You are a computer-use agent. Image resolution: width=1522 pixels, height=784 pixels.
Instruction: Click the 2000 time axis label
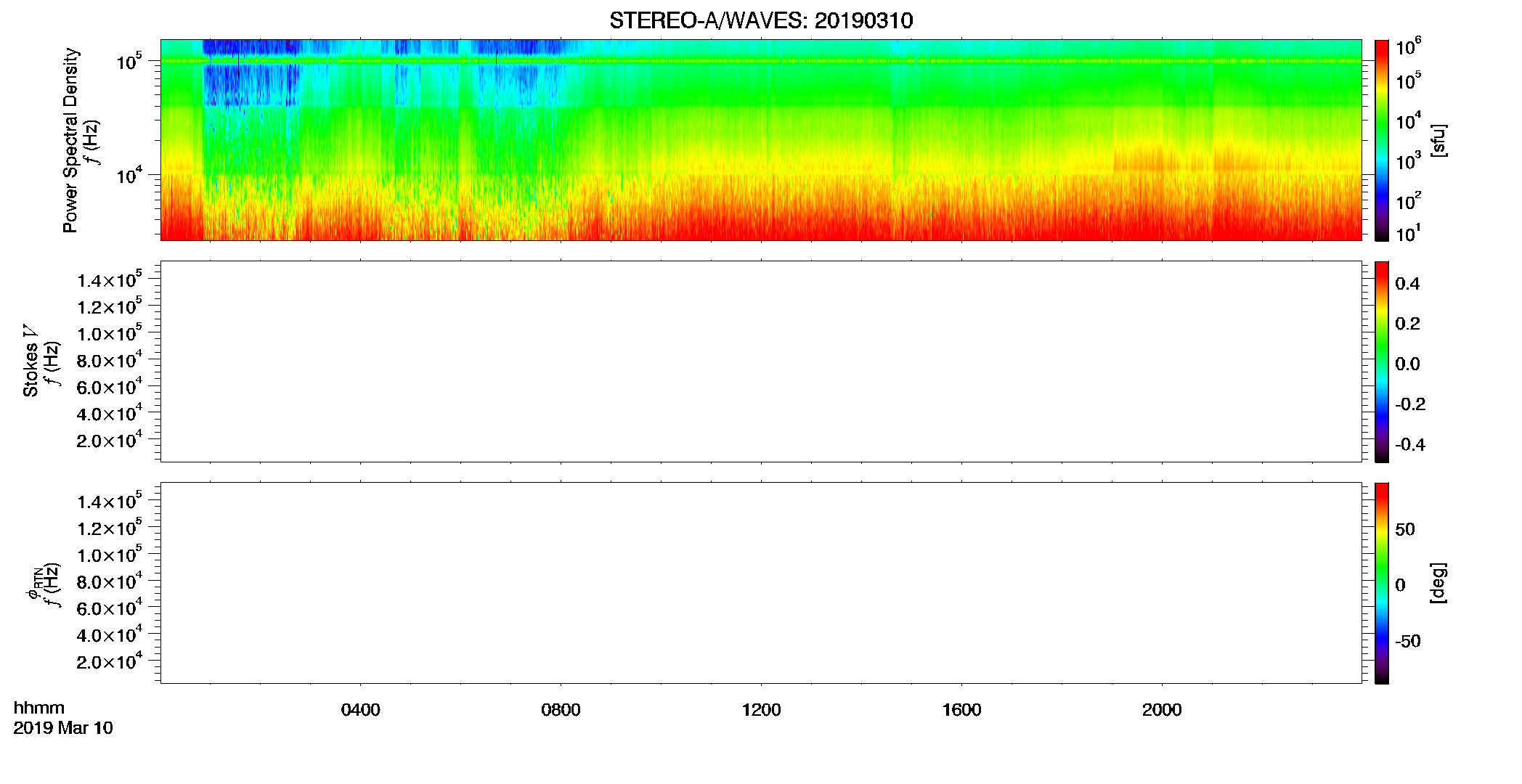pyautogui.click(x=1162, y=710)
